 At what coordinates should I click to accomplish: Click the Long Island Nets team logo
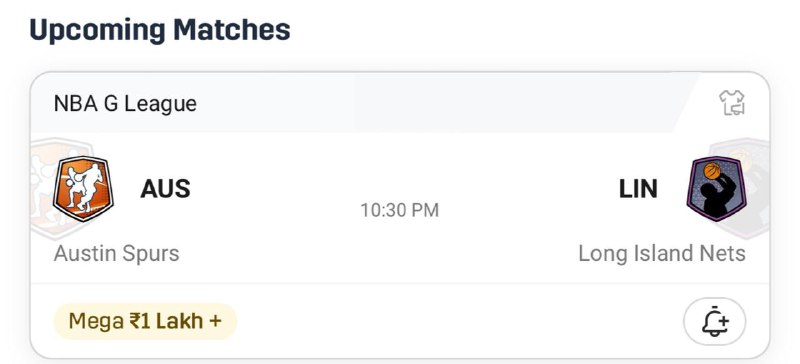click(x=716, y=188)
